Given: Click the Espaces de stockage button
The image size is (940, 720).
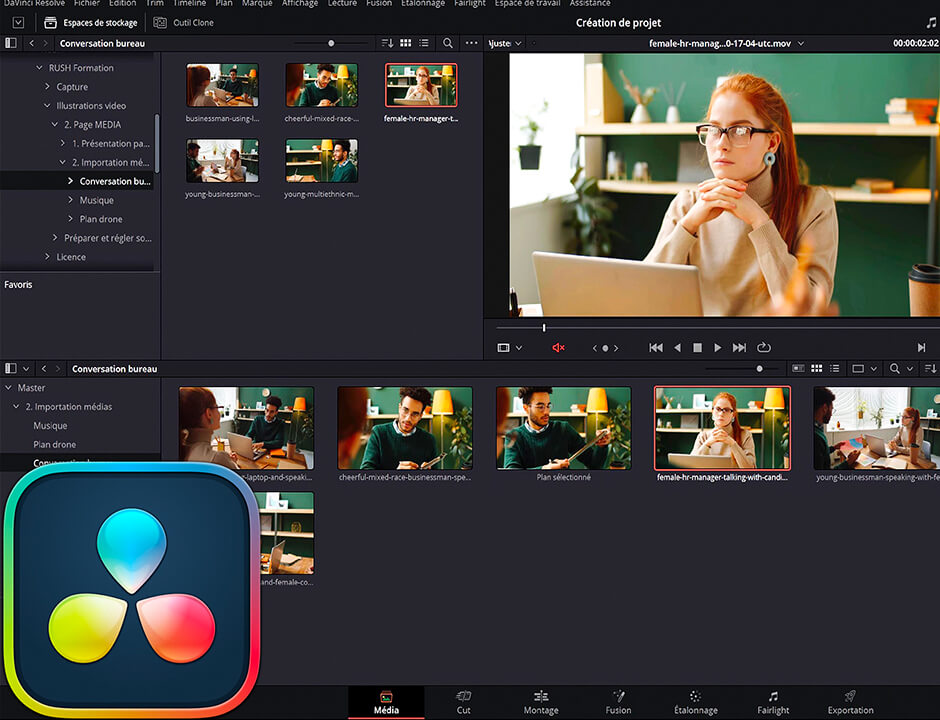Looking at the screenshot, I should click(91, 22).
